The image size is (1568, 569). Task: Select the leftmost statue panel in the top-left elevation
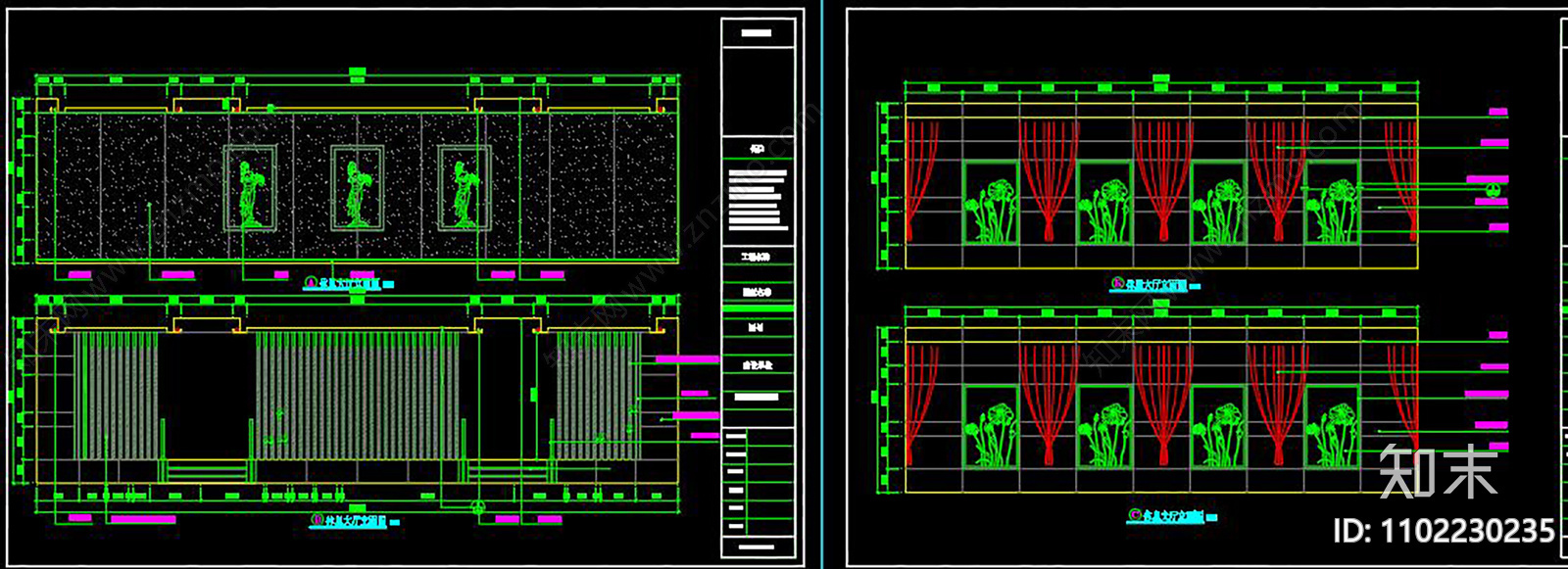(x=250, y=188)
